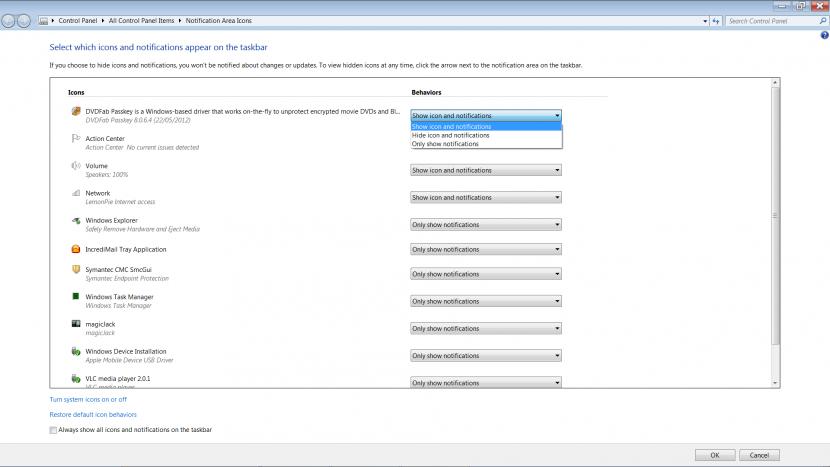830x467 pixels.
Task: Click the Volume speaker icon
Action: pyautogui.click(x=76, y=166)
